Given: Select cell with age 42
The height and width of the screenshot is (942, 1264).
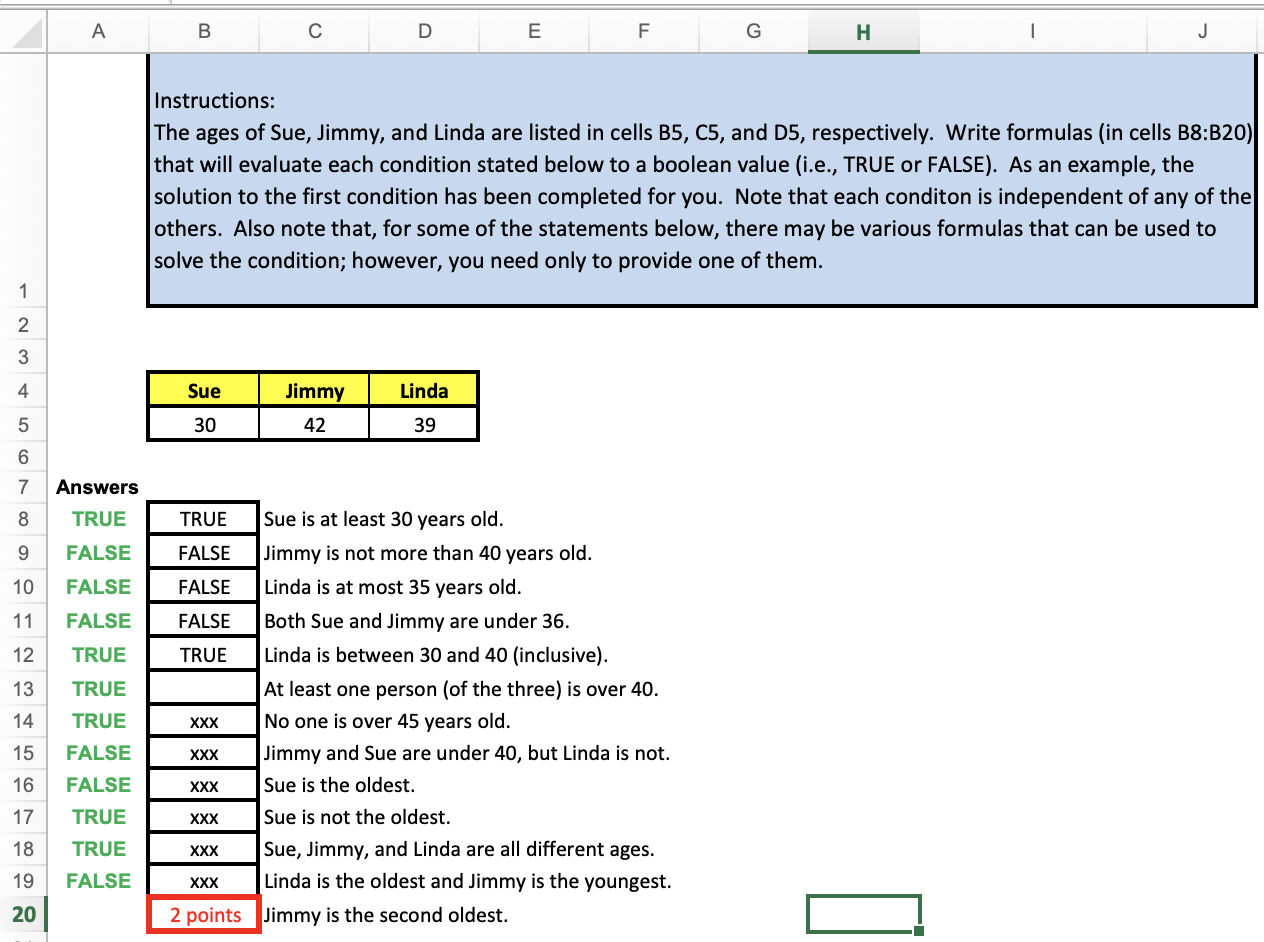Looking at the screenshot, I should pos(314,425).
